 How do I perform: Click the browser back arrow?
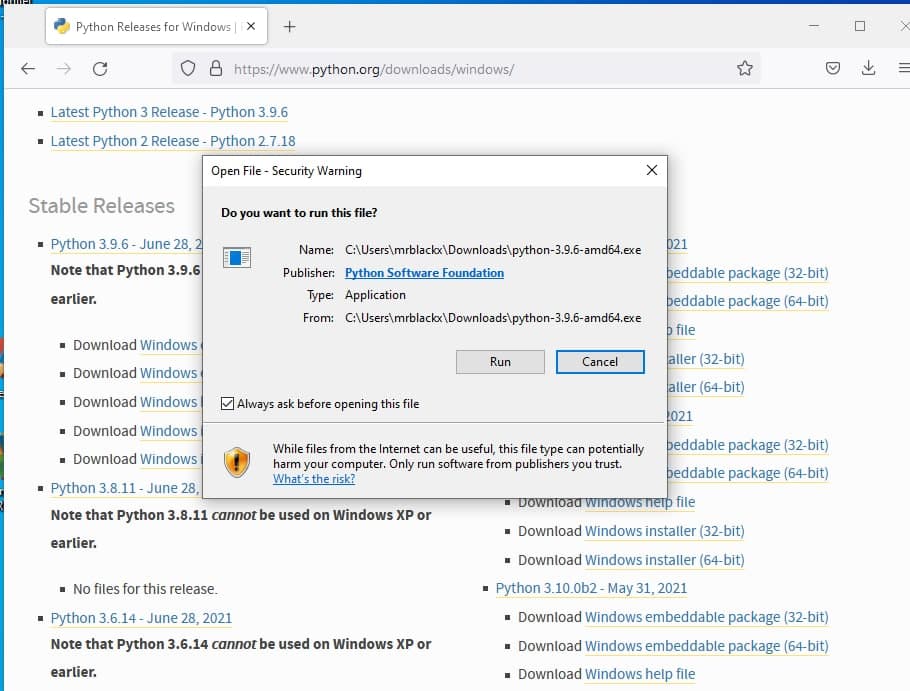pyautogui.click(x=28, y=69)
